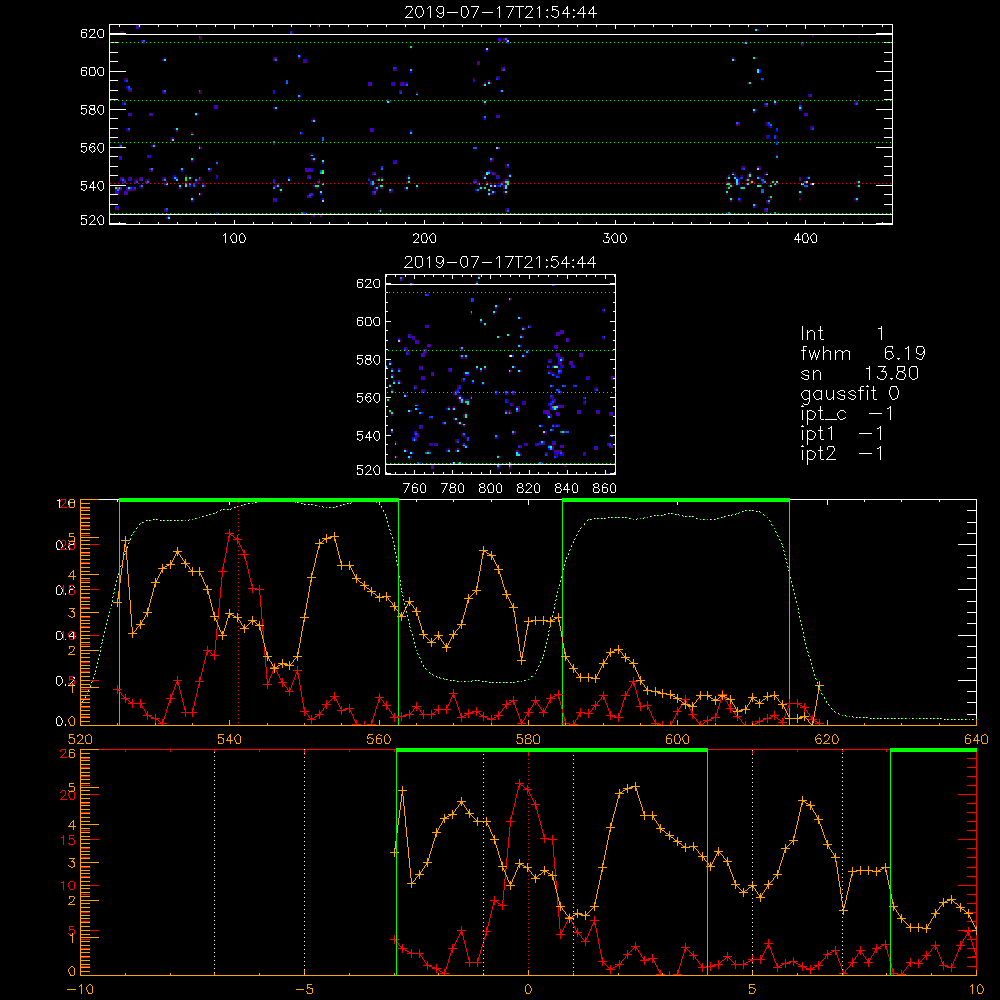Click the middle plot's 2019-07-17T21:54:44 title
Screen dimensions: 1000x1000
pyautogui.click(x=501, y=262)
